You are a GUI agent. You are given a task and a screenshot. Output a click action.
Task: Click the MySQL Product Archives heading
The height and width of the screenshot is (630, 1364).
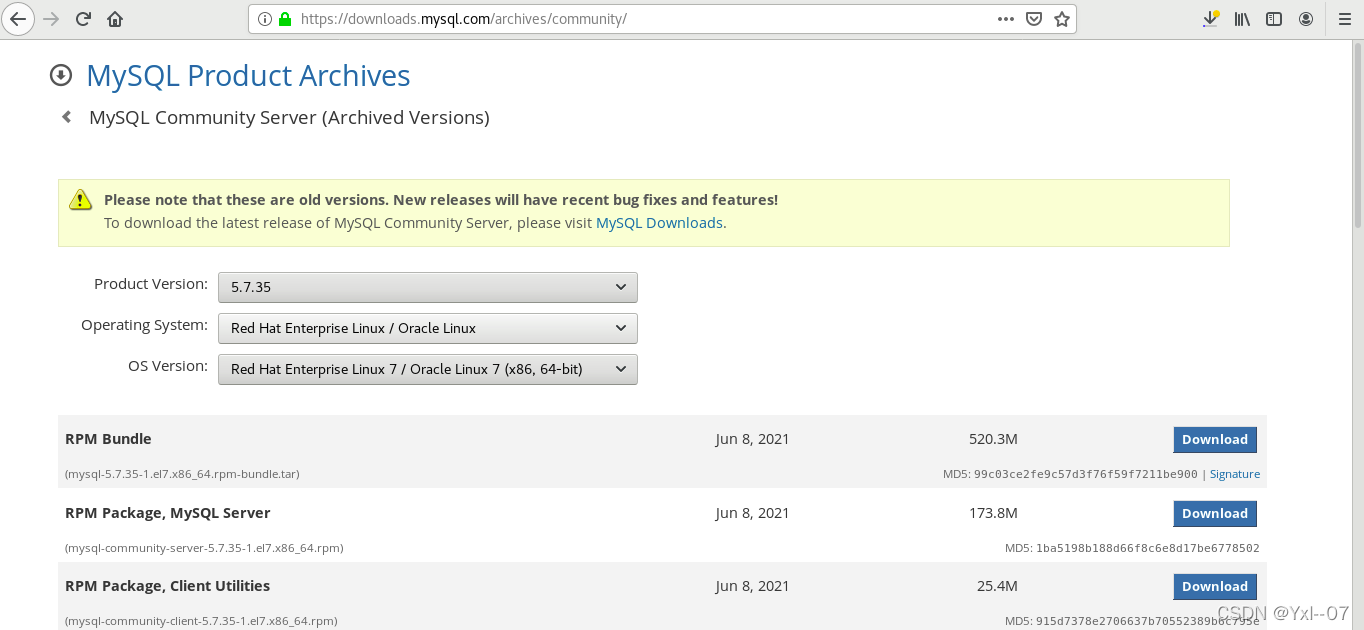pyautogui.click(x=248, y=76)
